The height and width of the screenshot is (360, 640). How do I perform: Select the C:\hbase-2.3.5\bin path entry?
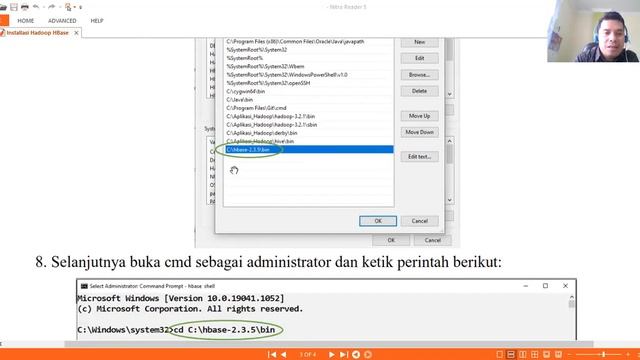pos(309,150)
